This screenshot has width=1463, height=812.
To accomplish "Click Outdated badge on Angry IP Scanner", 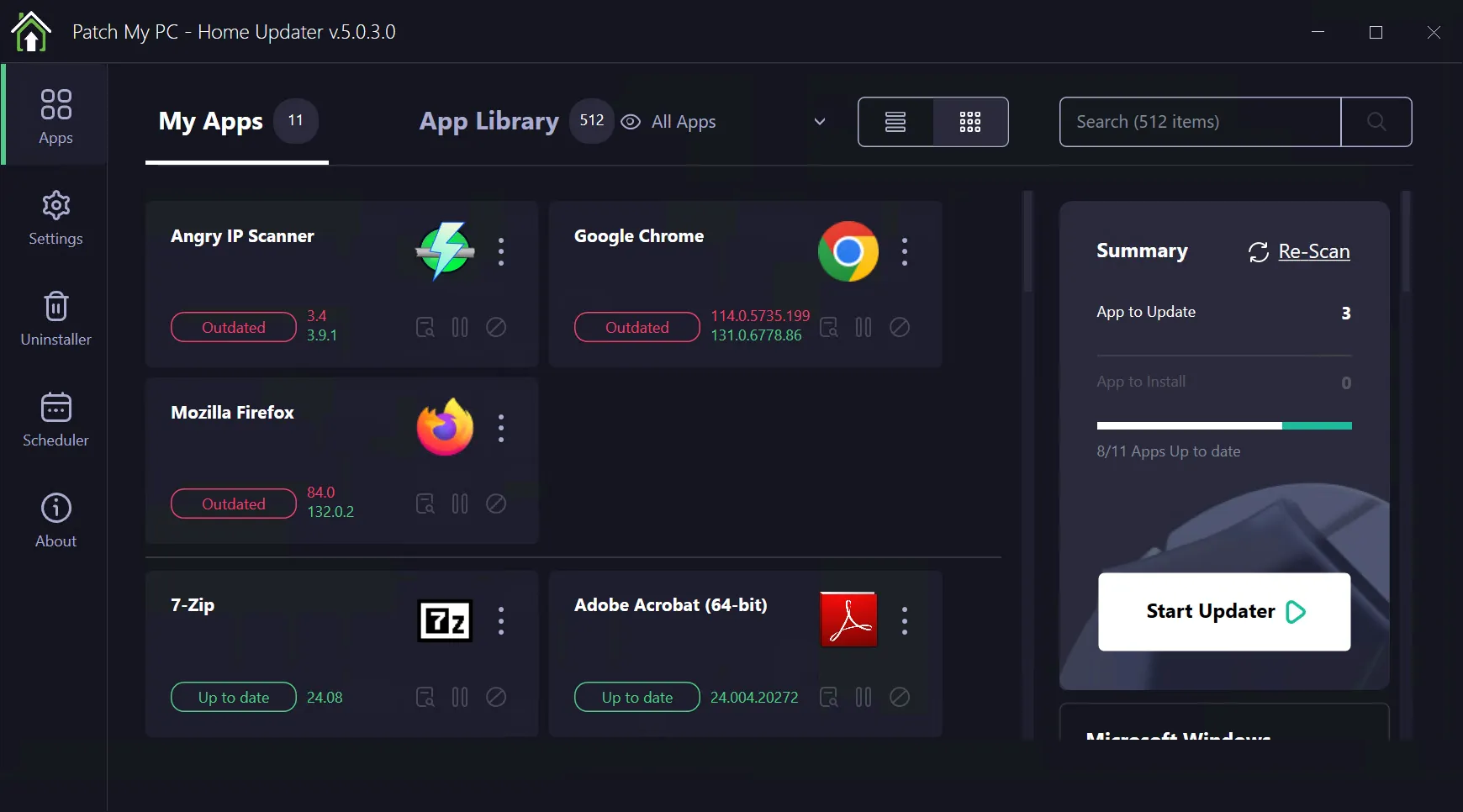I will click(234, 327).
